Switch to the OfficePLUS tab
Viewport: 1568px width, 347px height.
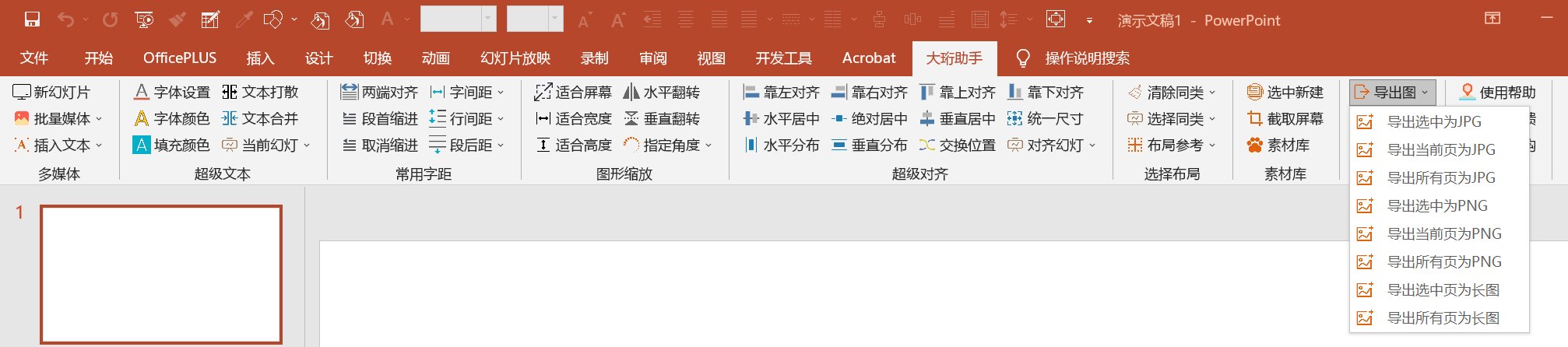(180, 58)
